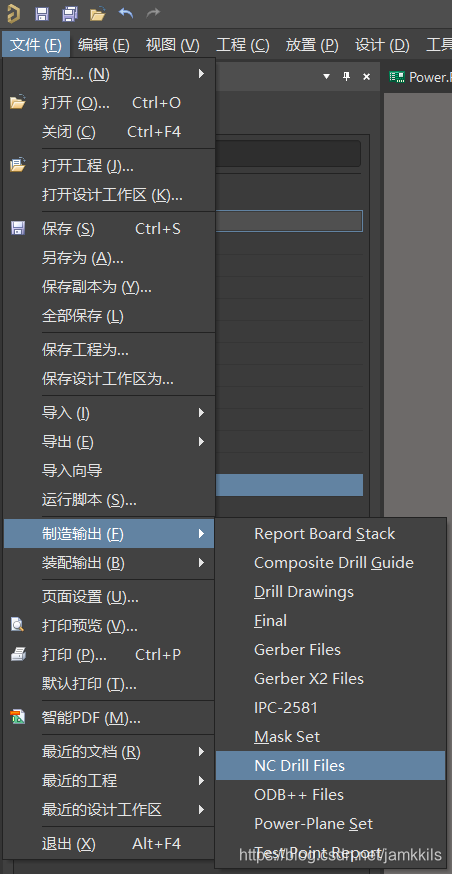Click the Save All icon in quick toolbar

click(x=70, y=13)
